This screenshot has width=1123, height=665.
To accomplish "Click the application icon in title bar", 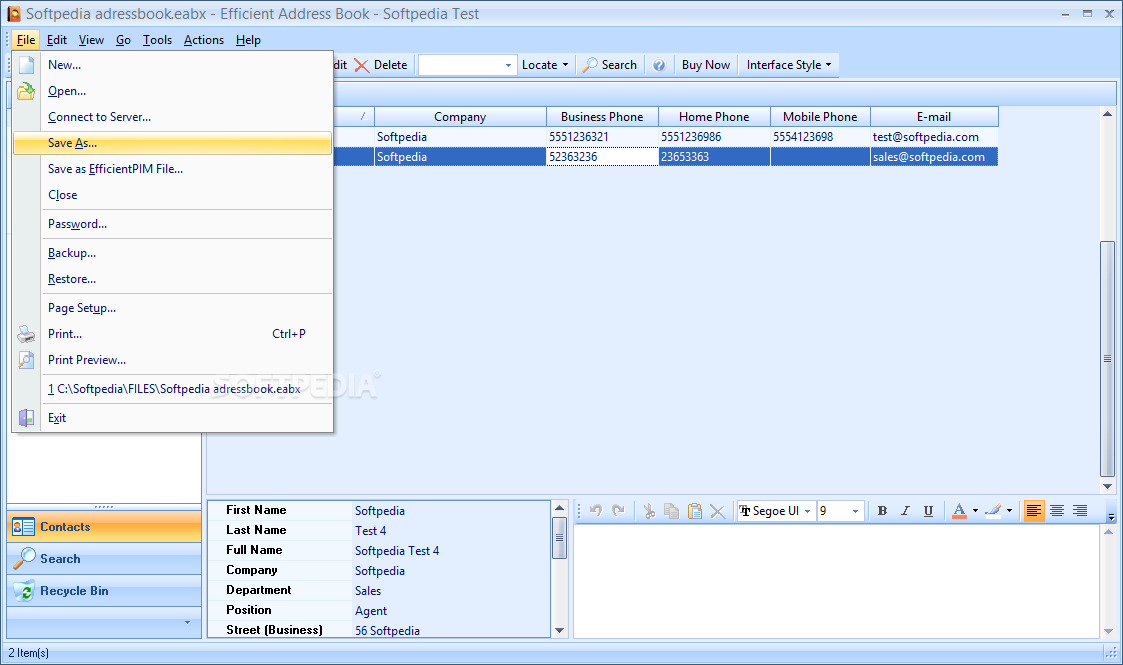I will (14, 14).
